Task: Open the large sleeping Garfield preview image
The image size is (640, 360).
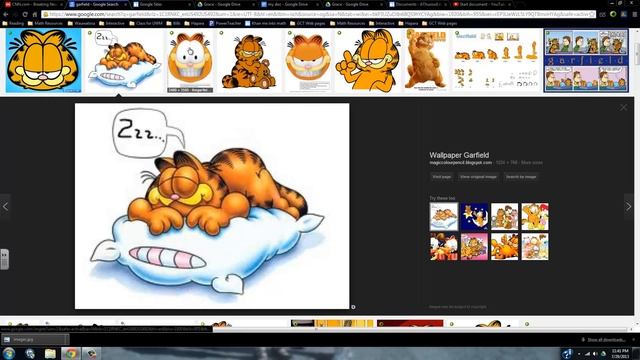Action: 212,206
